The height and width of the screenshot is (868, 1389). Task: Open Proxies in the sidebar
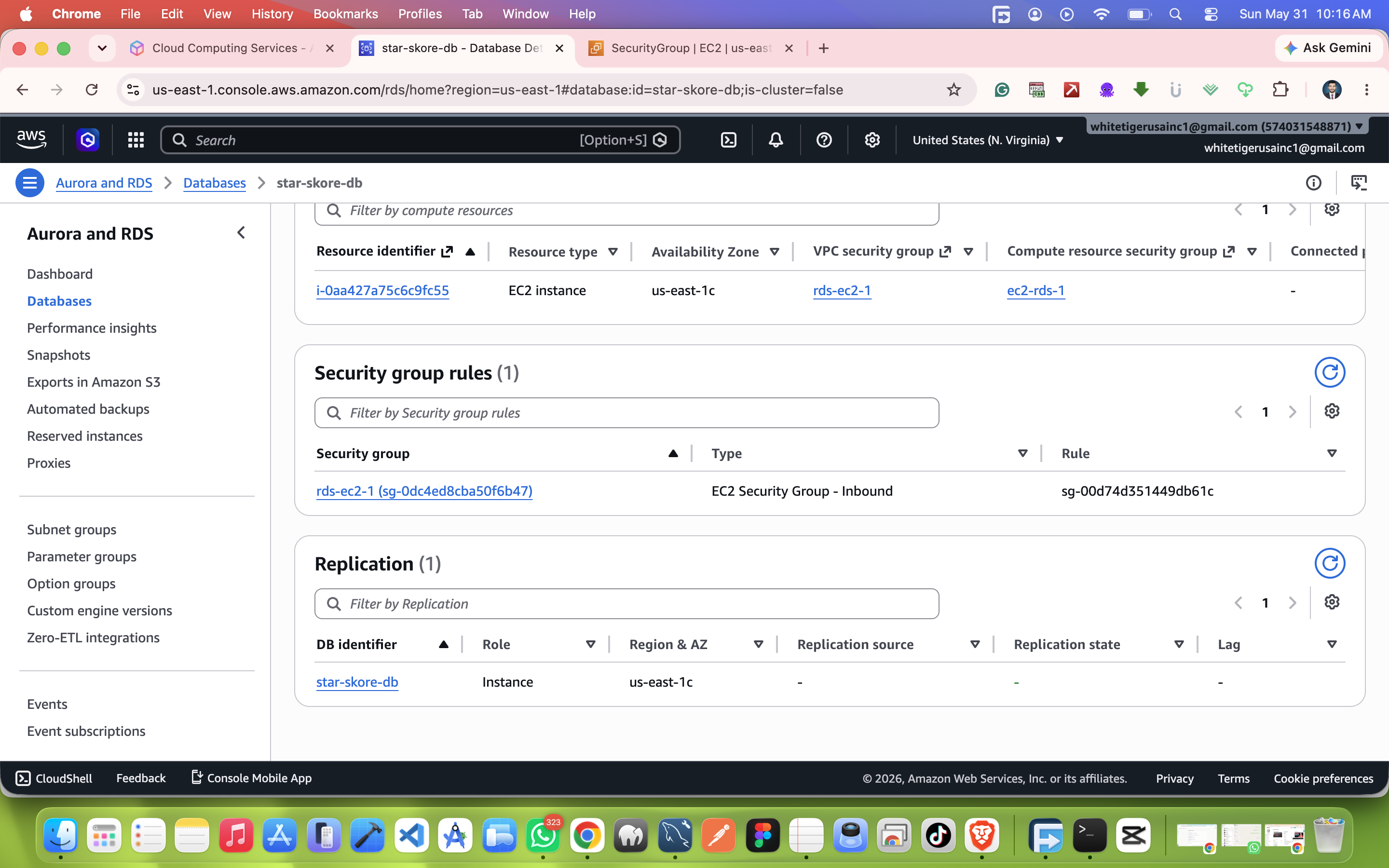coord(49,463)
